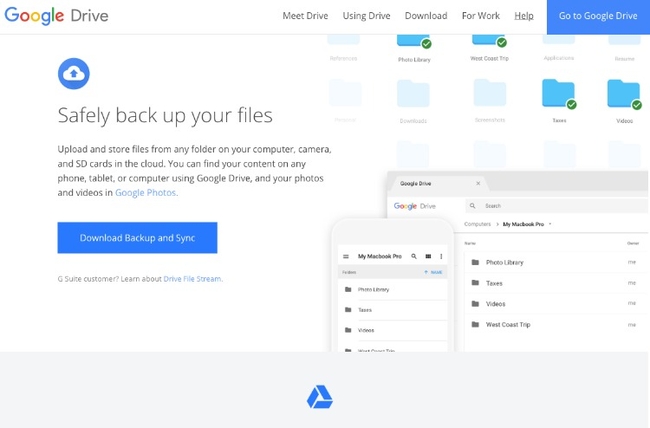Click the phone mockup hamburger menu icon
Image resolution: width=650 pixels, height=428 pixels.
346,256
